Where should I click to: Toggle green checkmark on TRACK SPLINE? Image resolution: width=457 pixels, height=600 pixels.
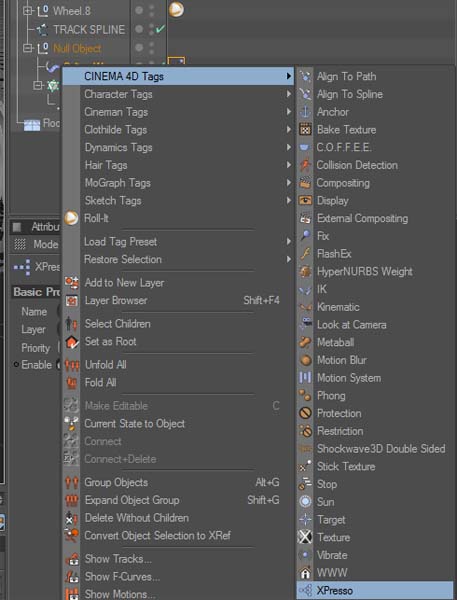pyautogui.click(x=161, y=29)
